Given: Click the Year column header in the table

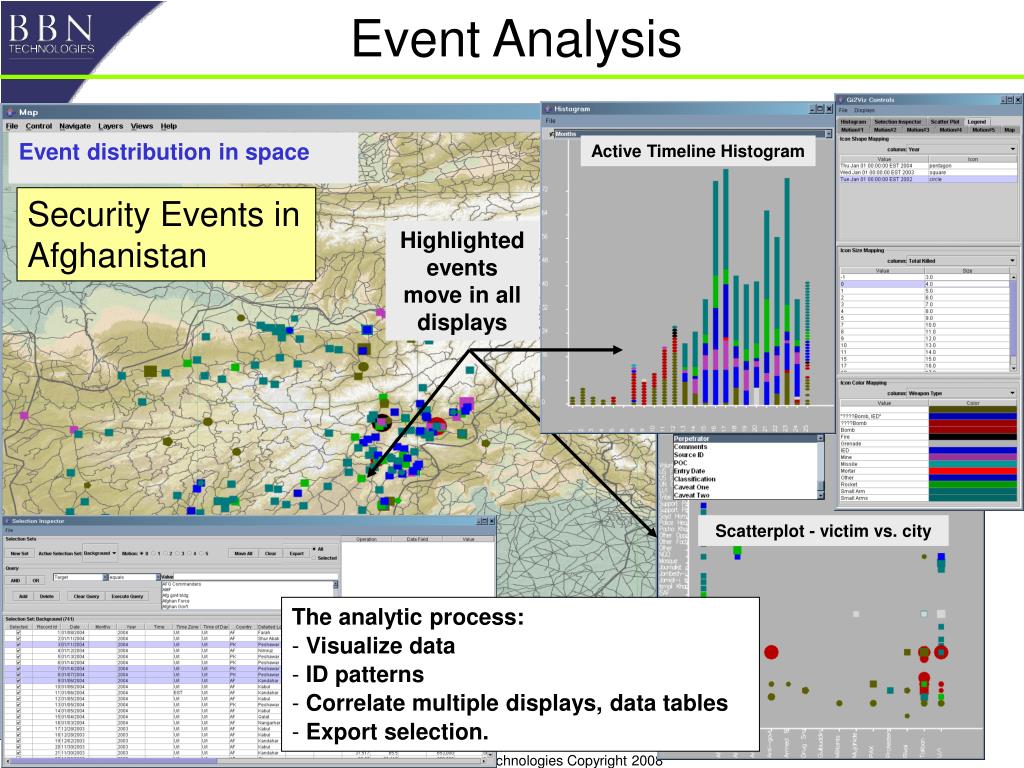Looking at the screenshot, I should (131, 627).
